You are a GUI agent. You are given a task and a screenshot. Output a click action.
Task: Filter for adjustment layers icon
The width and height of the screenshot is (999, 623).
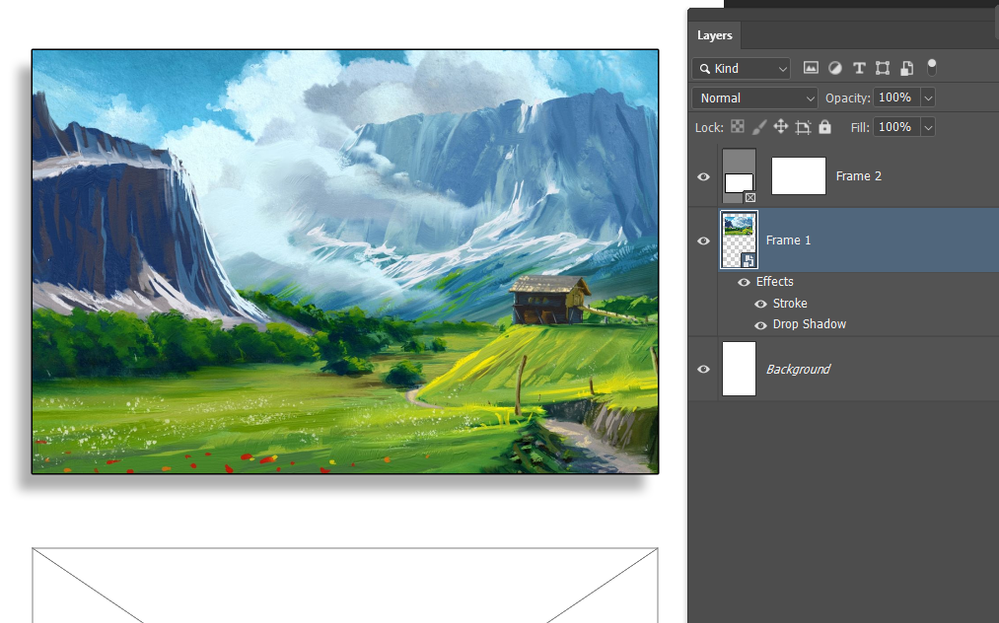point(835,68)
